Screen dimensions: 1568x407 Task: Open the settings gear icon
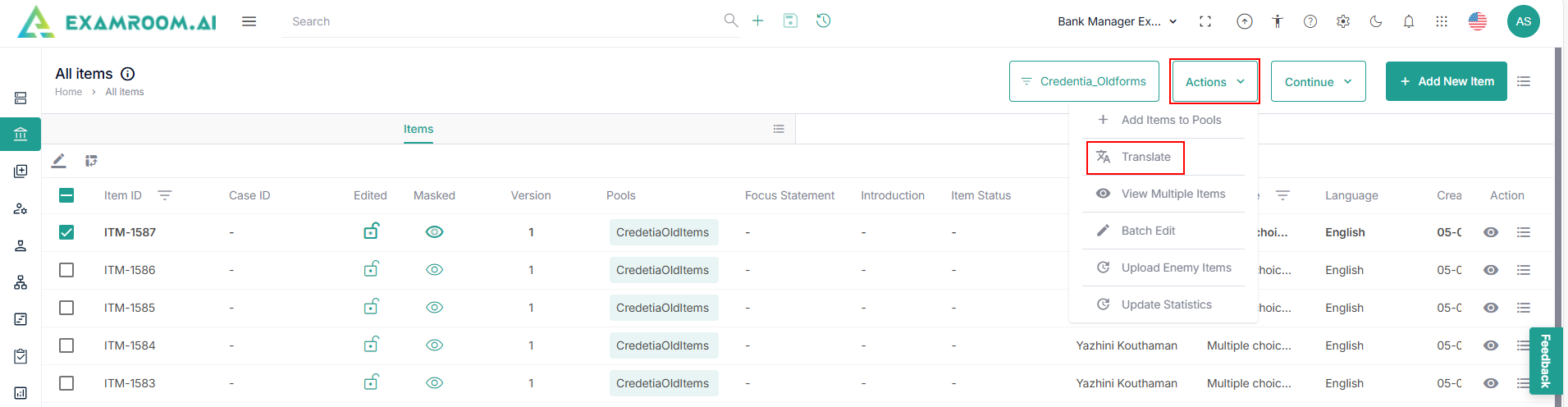coord(1343,21)
